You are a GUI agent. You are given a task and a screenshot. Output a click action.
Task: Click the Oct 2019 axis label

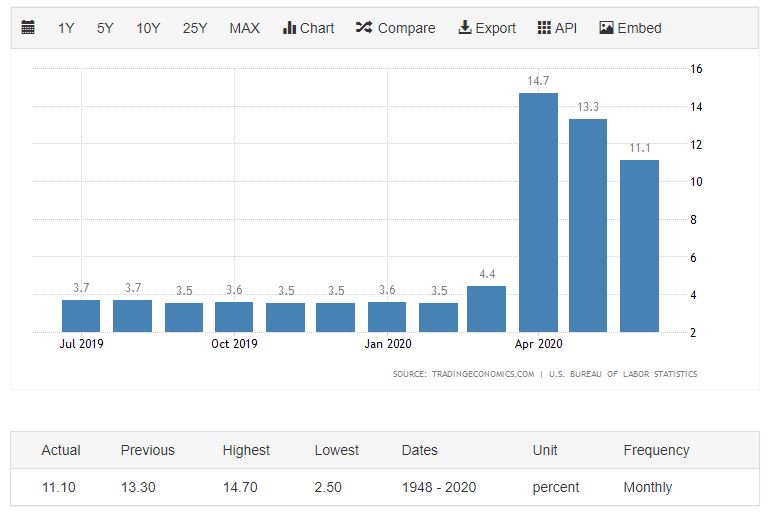[x=234, y=344]
